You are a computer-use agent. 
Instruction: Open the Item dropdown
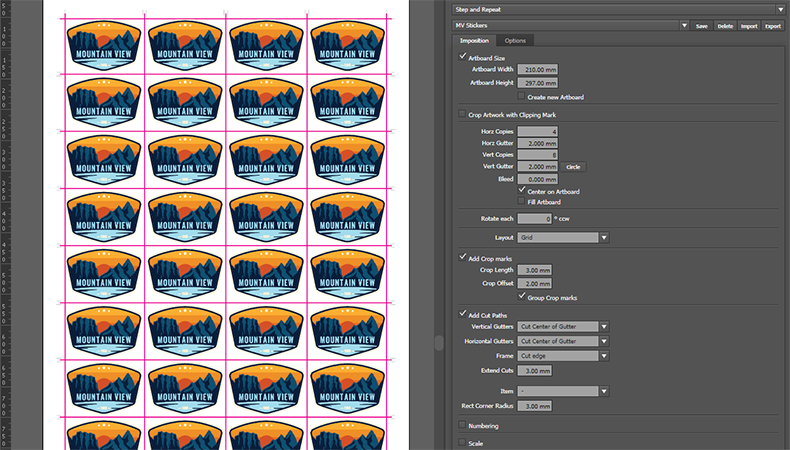click(x=563, y=391)
